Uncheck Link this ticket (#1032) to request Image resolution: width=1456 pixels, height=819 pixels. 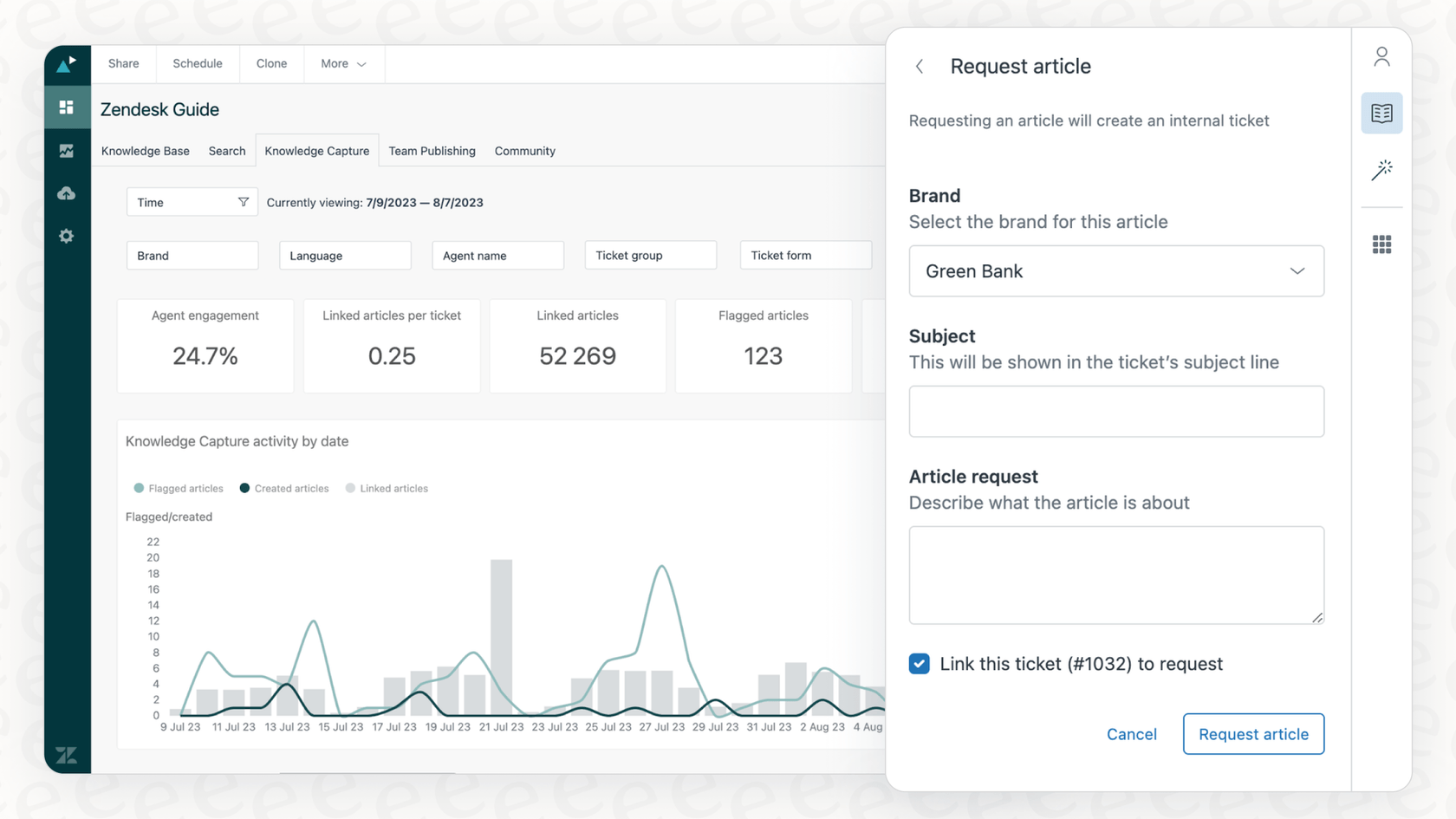click(x=919, y=664)
